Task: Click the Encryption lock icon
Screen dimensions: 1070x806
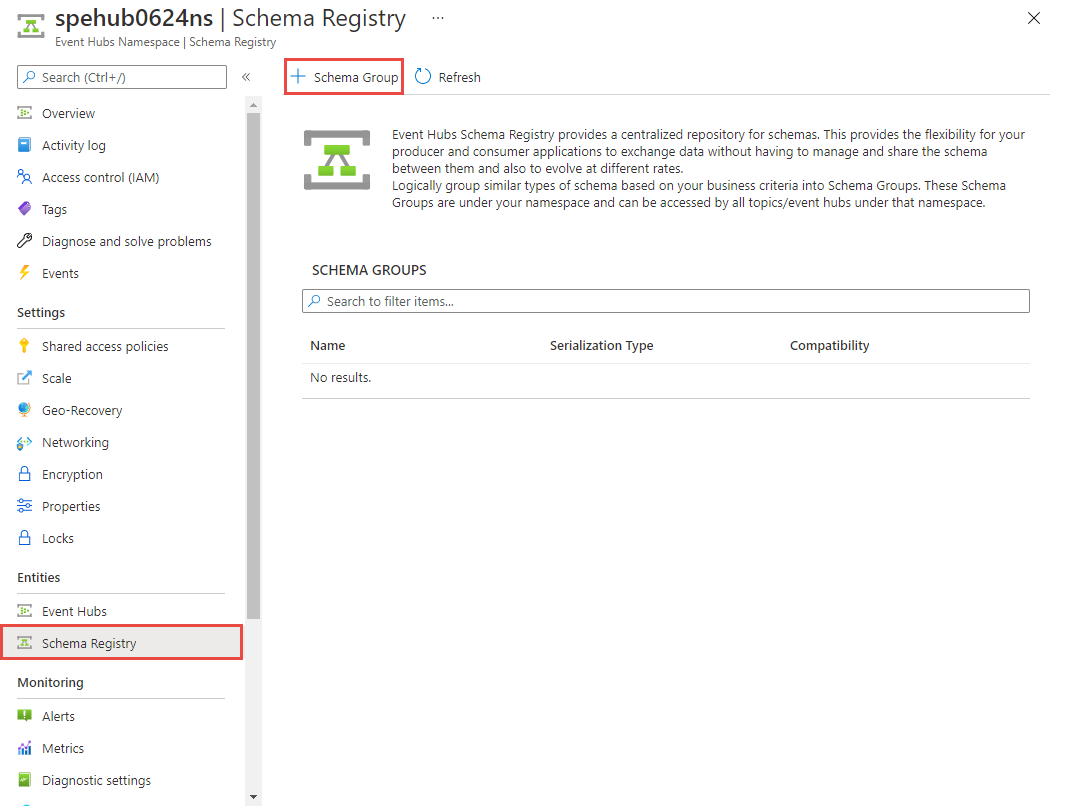Action: pyautogui.click(x=25, y=474)
